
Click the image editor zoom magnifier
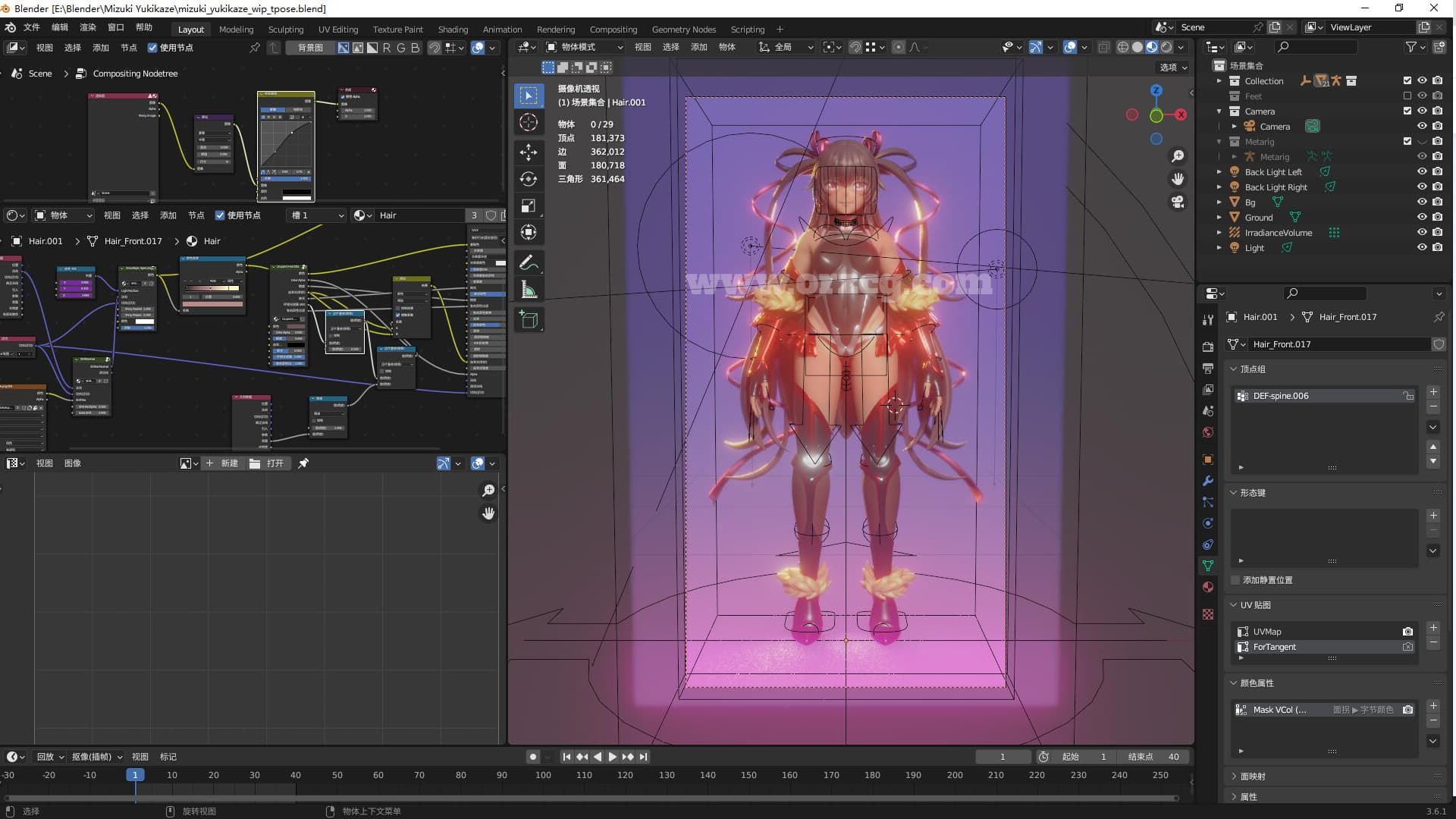(489, 491)
